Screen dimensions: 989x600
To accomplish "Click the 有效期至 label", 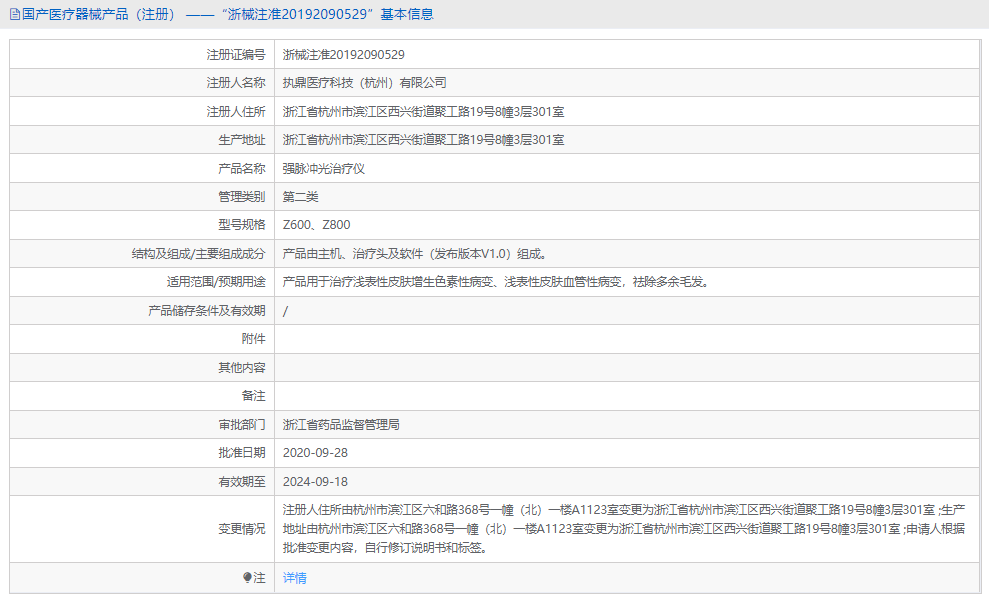I will pyautogui.click(x=242, y=481).
